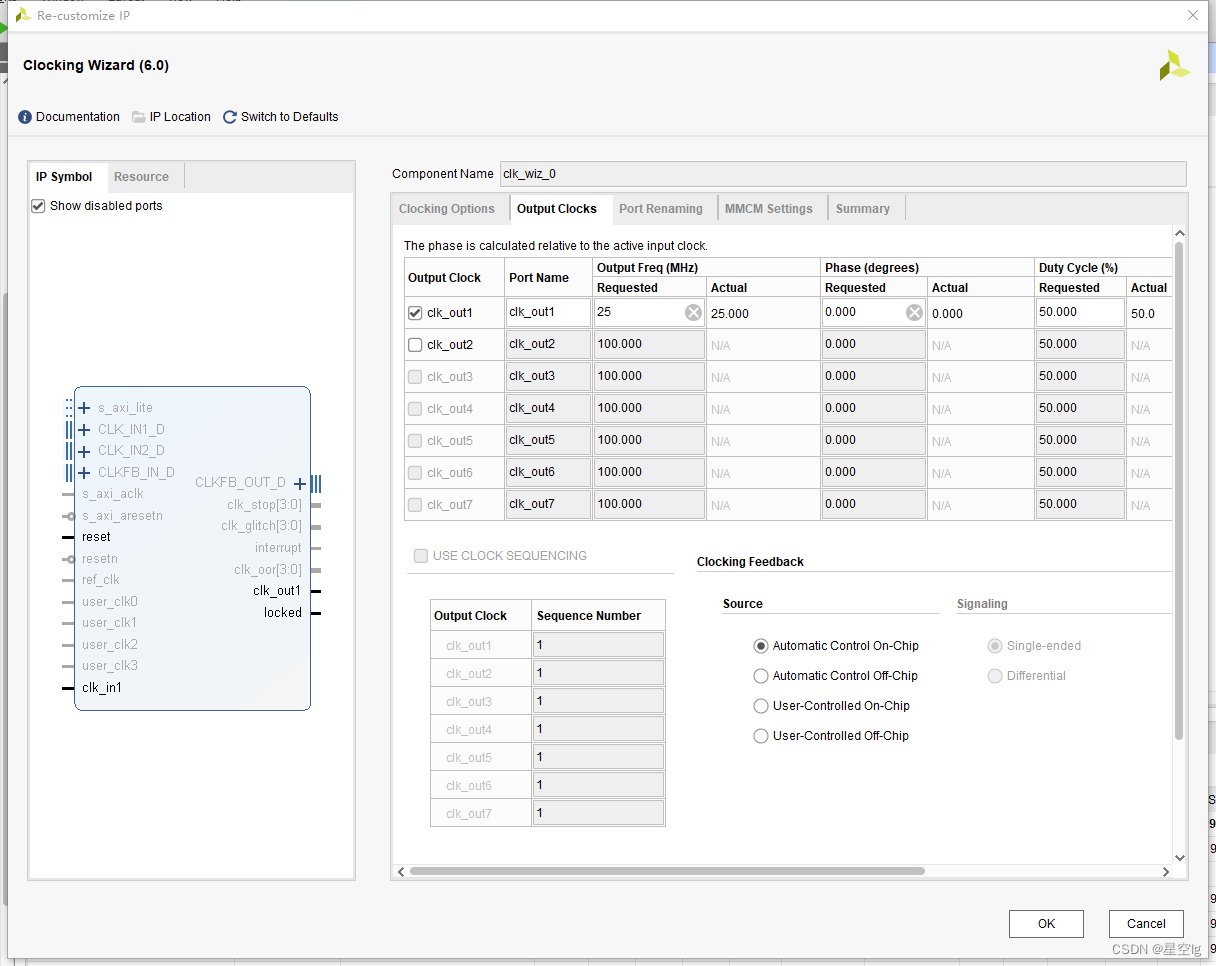Click the locked port label

[x=283, y=613]
